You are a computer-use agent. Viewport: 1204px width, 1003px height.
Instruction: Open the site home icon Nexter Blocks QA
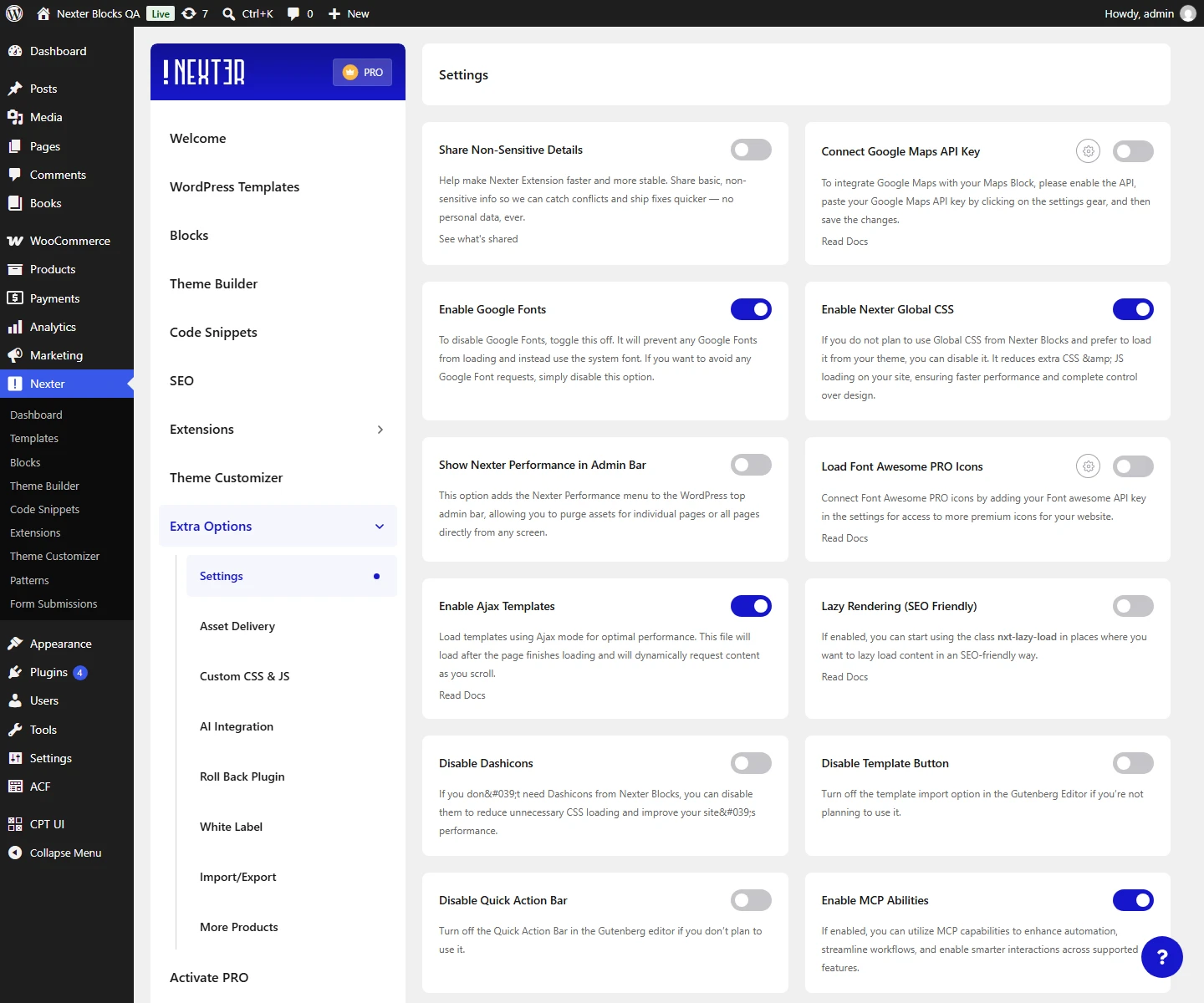click(43, 13)
